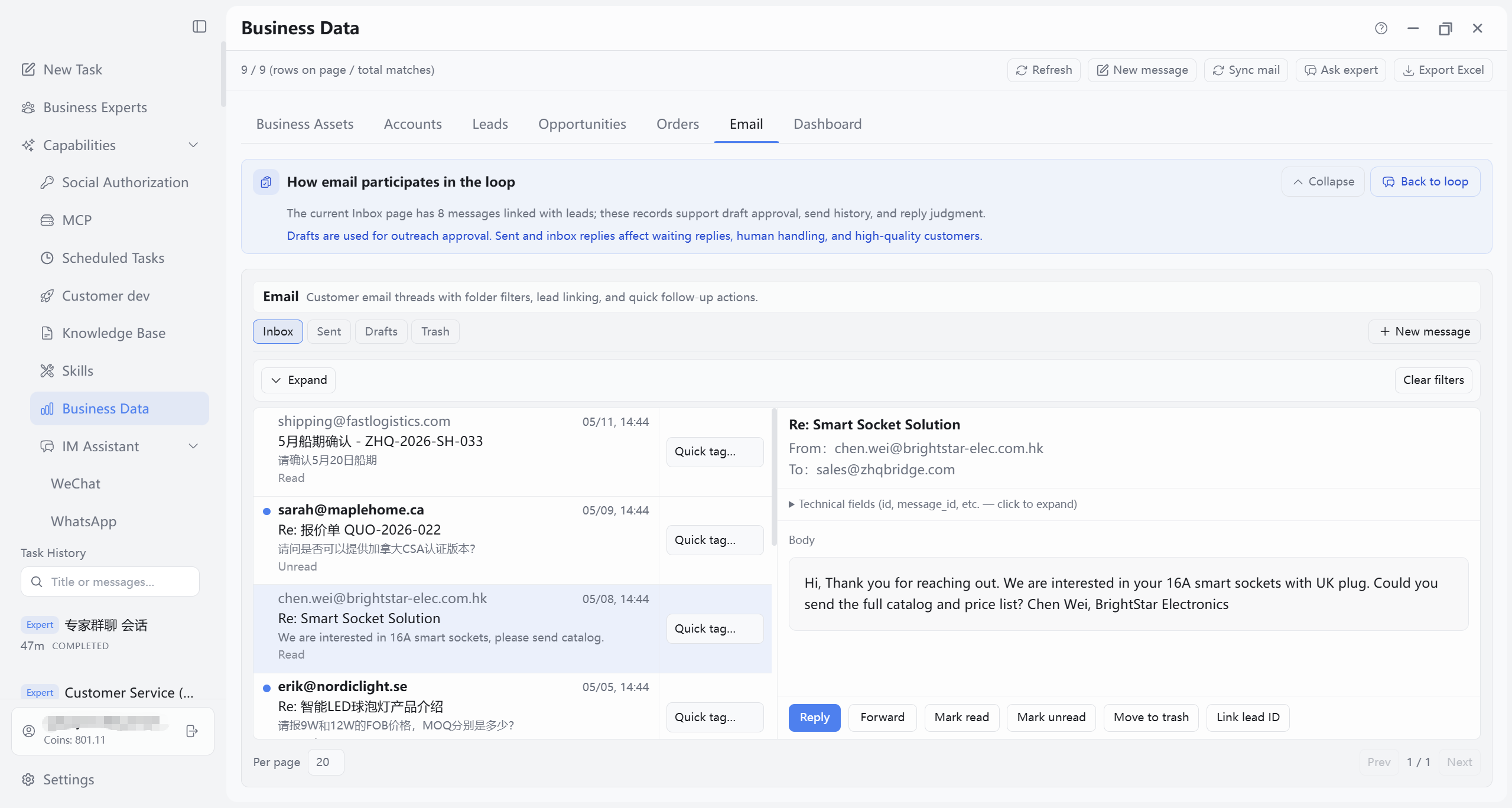
Task: Click Back to loop button
Action: point(1425,182)
